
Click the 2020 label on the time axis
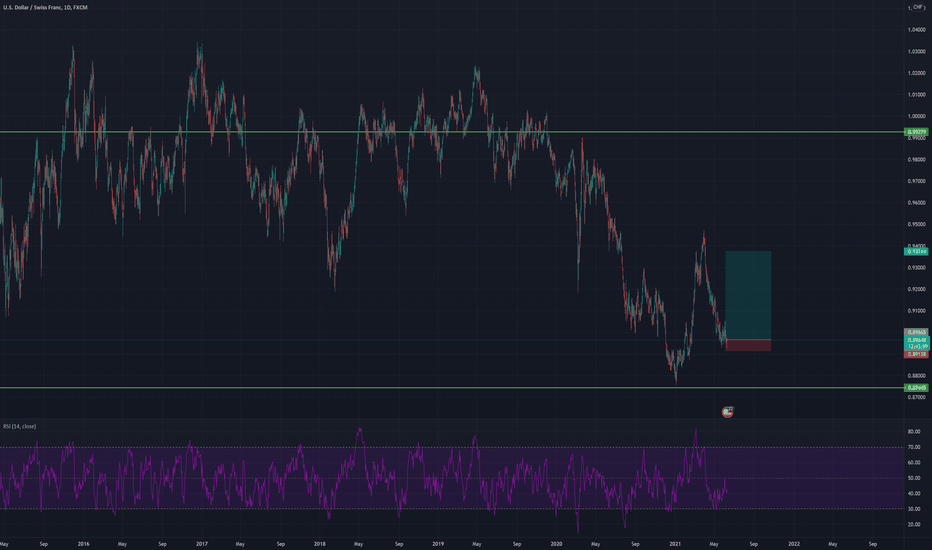click(556, 544)
